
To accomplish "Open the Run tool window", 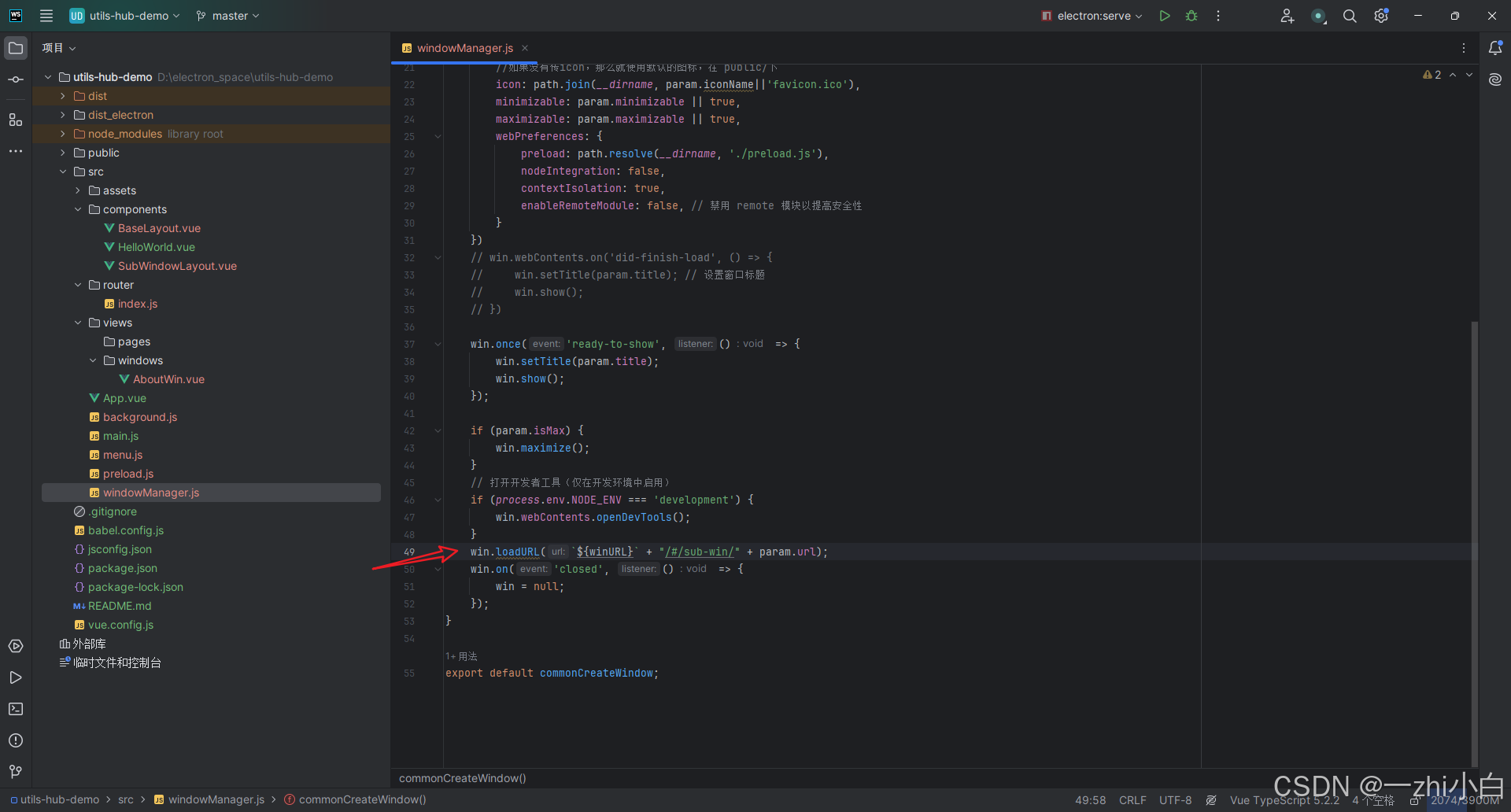I will click(x=16, y=677).
